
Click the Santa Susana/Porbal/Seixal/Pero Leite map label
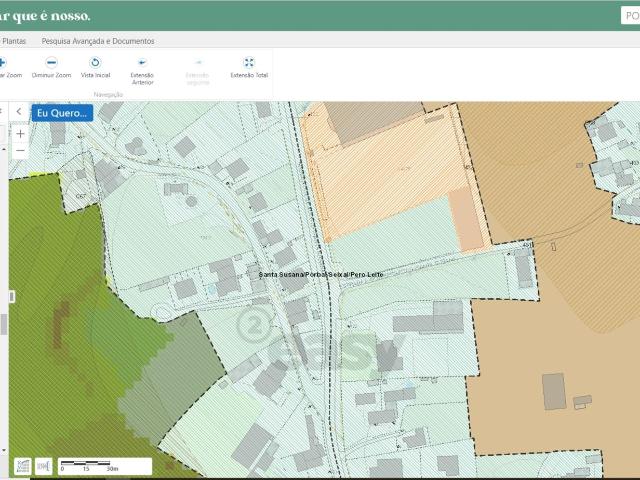320,274
